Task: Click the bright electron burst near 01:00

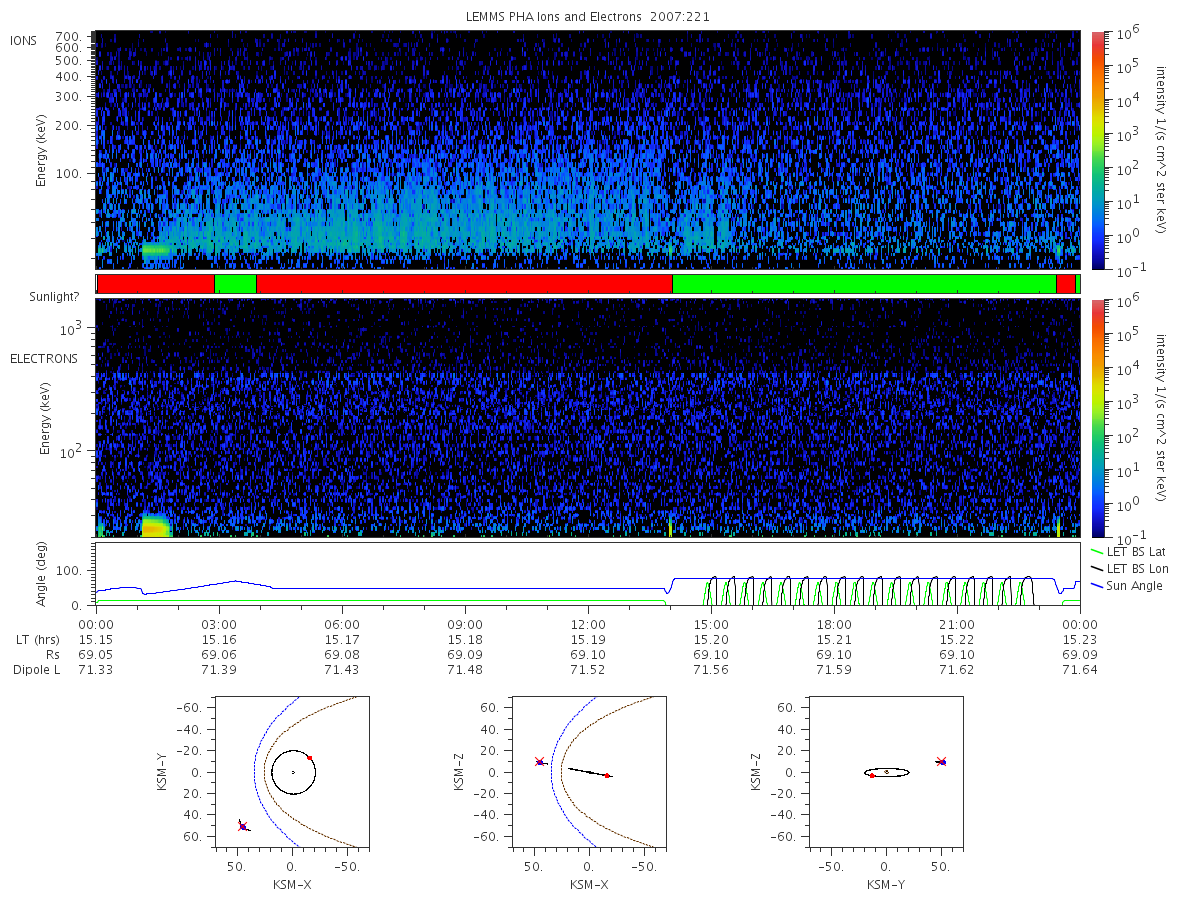Action: pos(155,525)
